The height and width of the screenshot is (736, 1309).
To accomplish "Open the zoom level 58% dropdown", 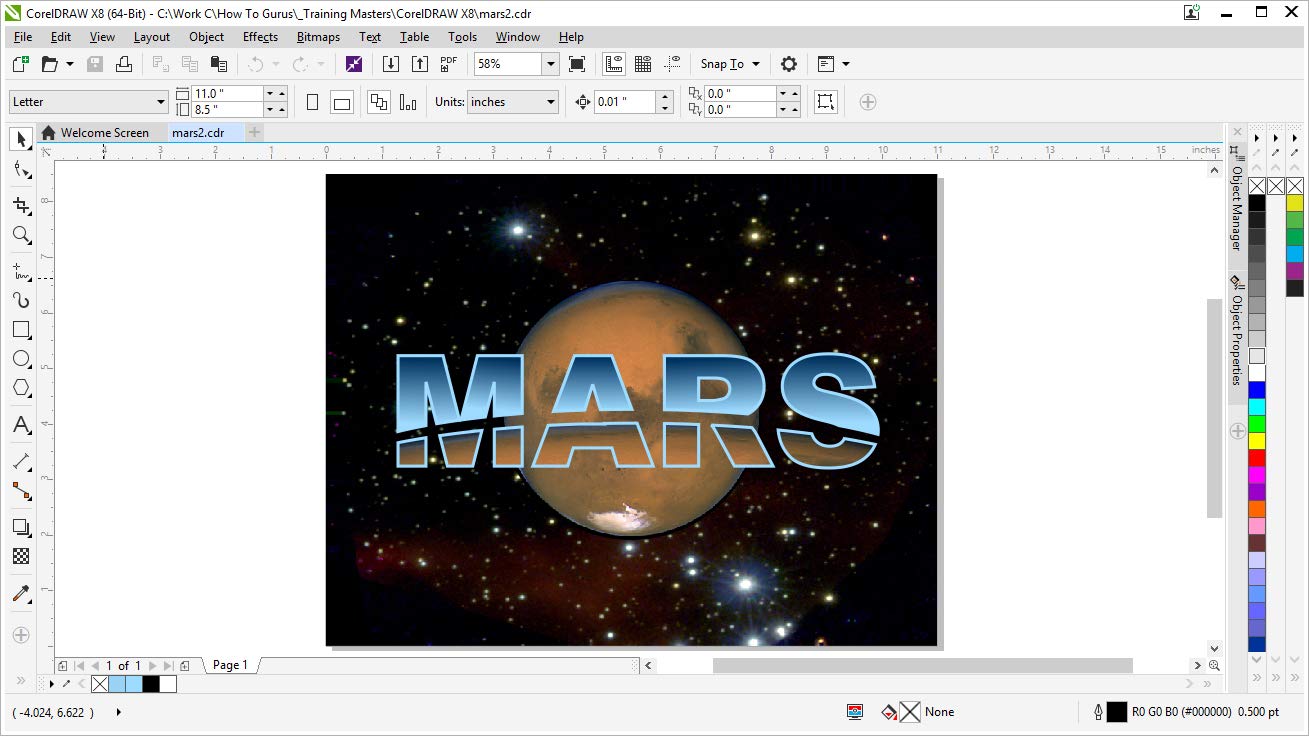I will pos(550,64).
